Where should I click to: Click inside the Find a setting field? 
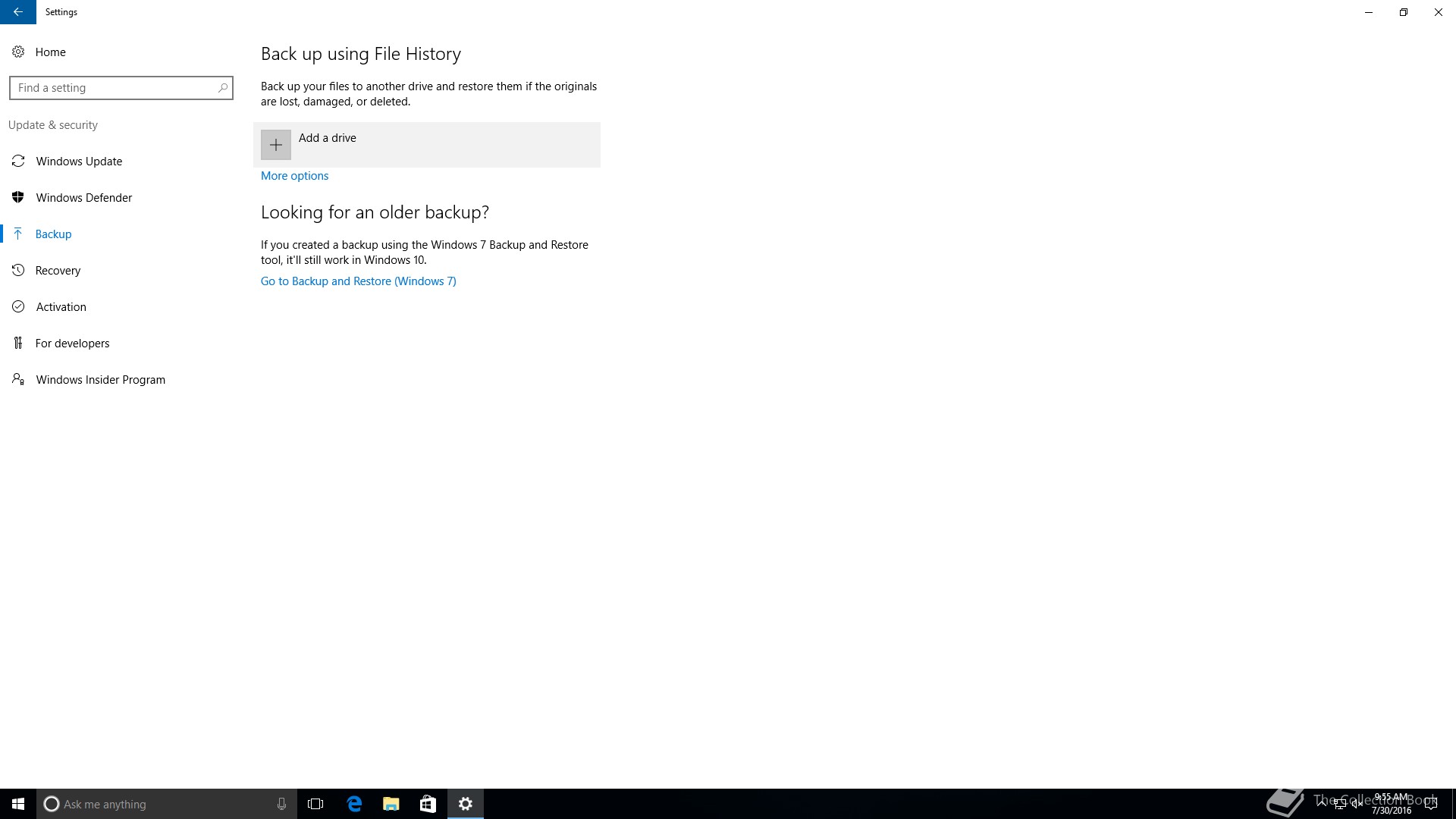pyautogui.click(x=121, y=88)
